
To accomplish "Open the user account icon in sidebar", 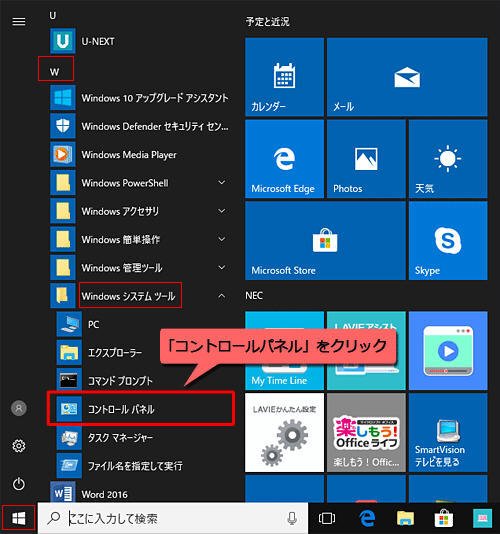I will 19,408.
